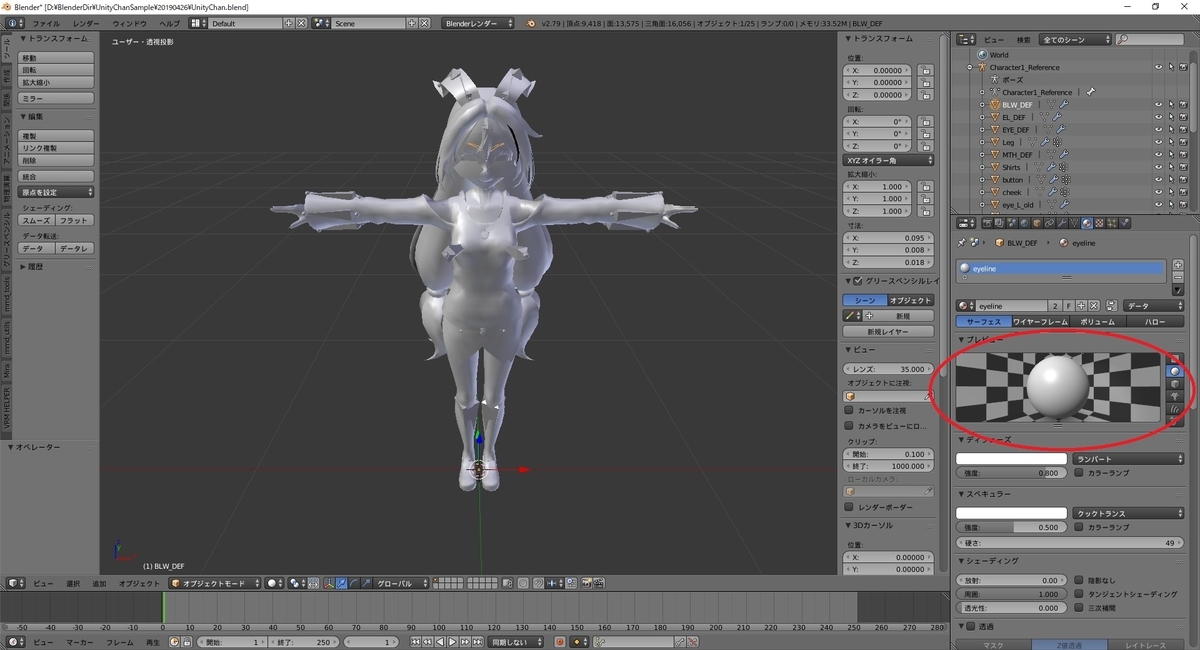Screen dimensions: 1200x650
Task: Click the レンズ 35.000 field
Action: (x=888, y=369)
